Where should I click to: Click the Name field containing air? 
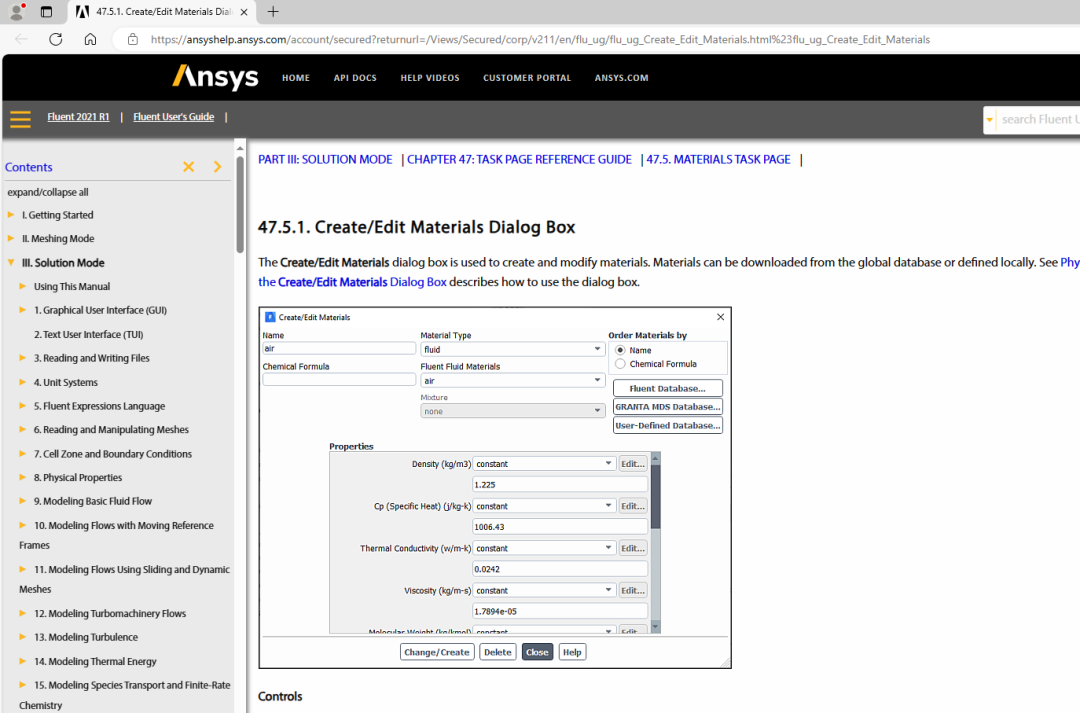pos(339,349)
